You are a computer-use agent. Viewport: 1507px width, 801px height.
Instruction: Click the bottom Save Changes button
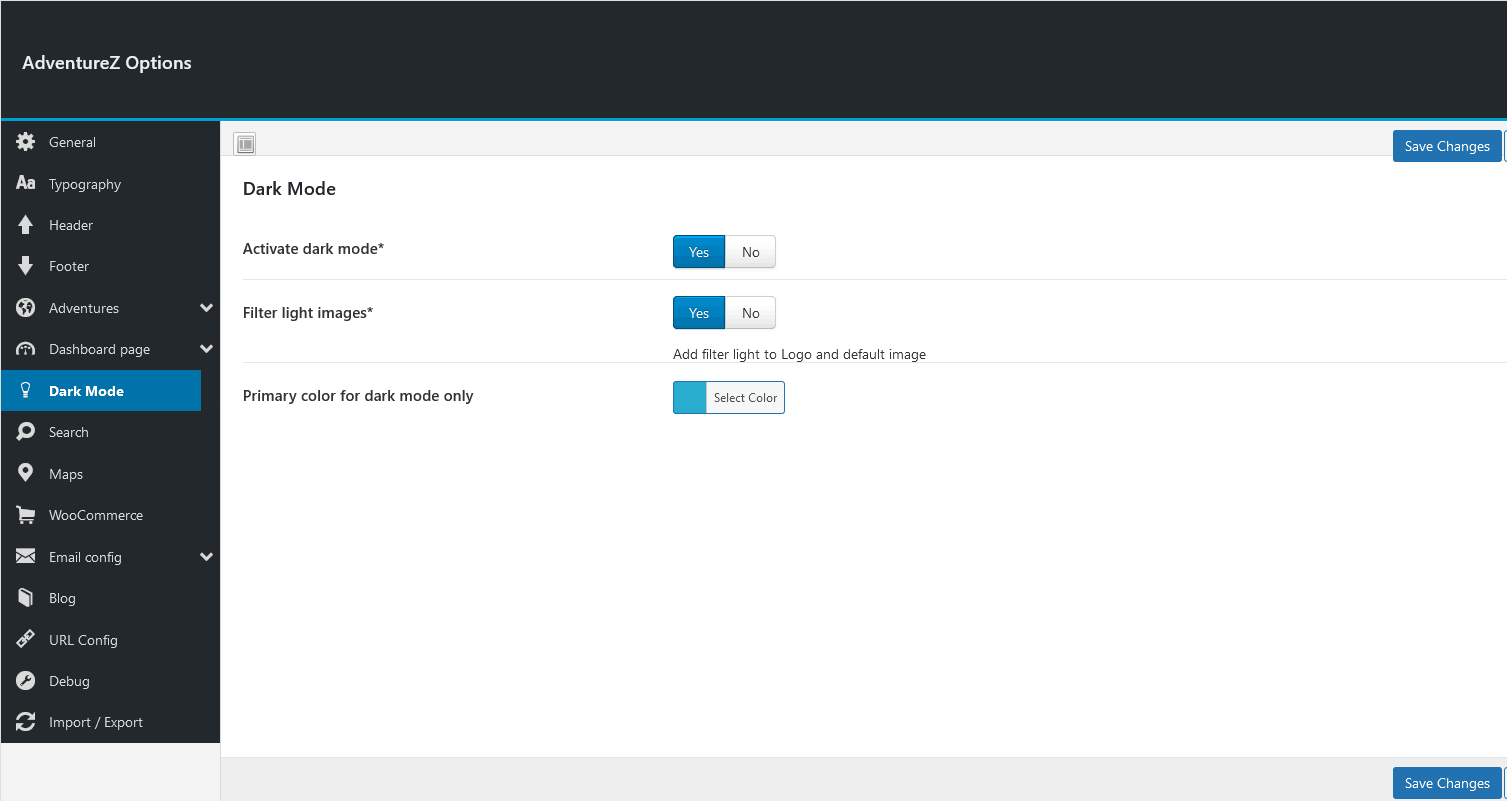pos(1447,783)
